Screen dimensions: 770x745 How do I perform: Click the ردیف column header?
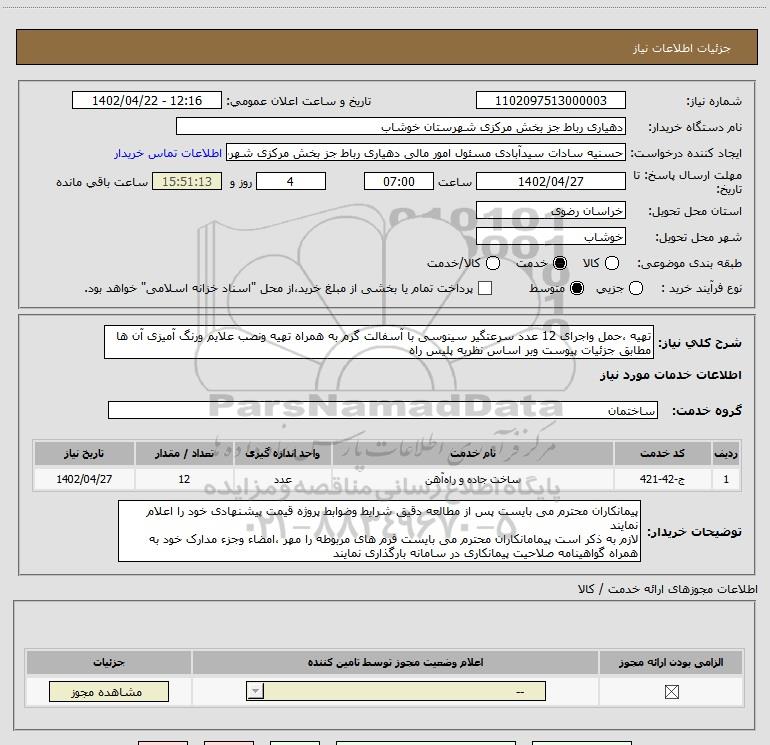tap(726, 453)
